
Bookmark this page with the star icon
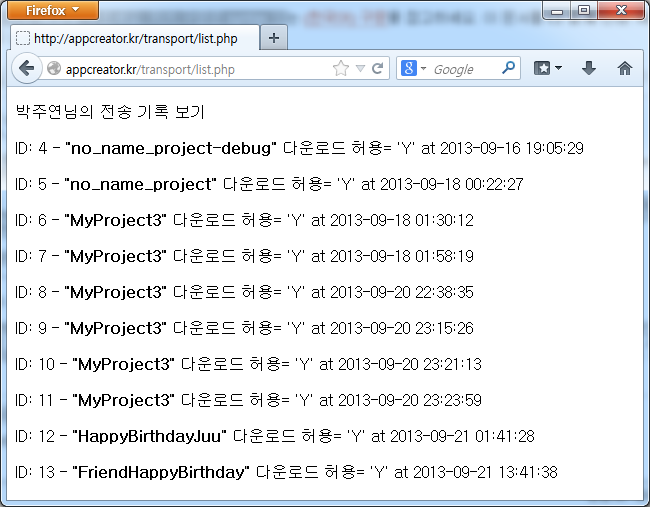(x=341, y=68)
